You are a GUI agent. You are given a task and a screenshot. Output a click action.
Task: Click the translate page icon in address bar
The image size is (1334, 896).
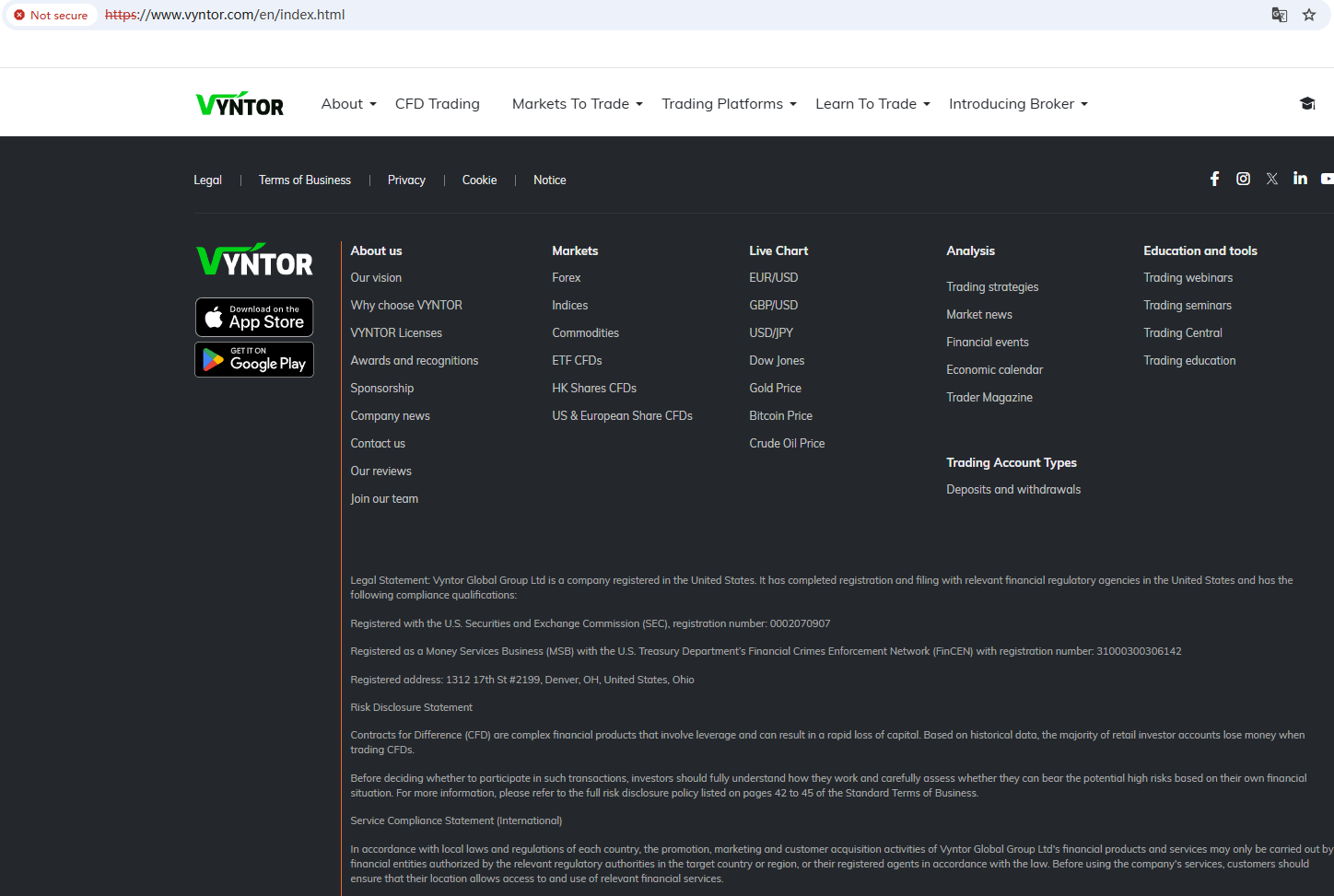click(x=1280, y=15)
